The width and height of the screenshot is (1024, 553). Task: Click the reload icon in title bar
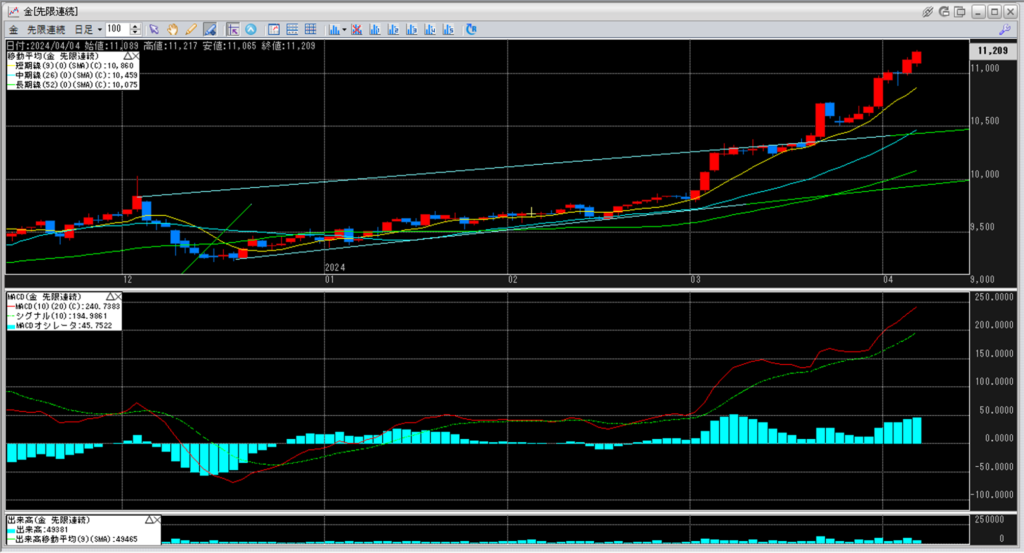[x=946, y=10]
